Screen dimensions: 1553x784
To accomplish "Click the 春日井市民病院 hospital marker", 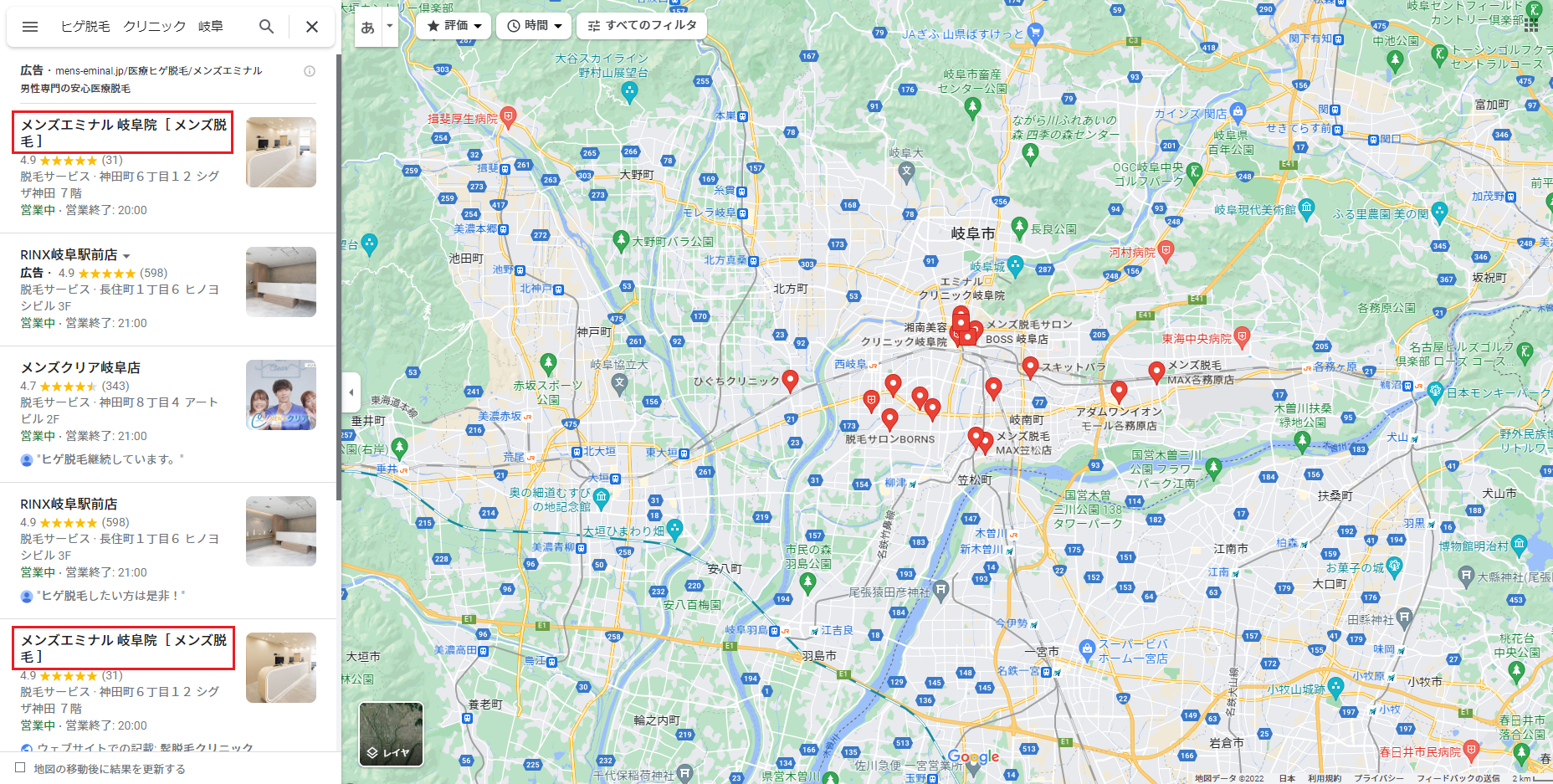I will tap(1472, 749).
